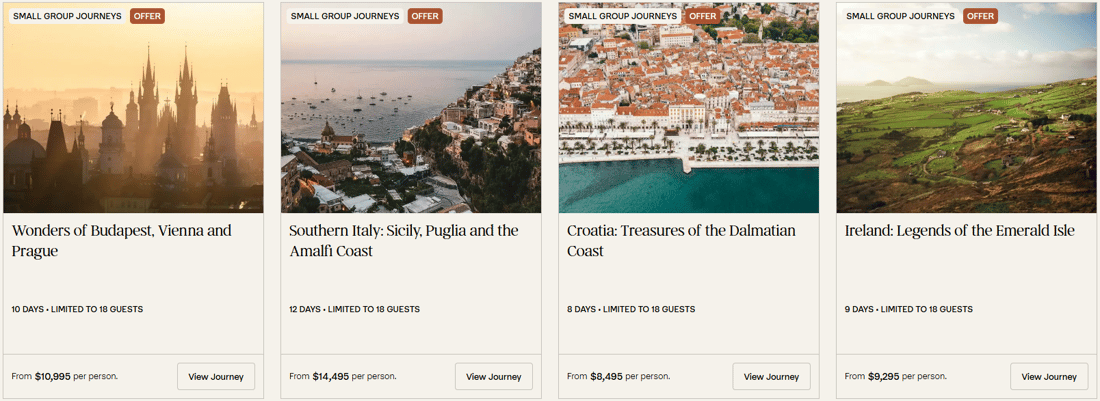1100x401 pixels.
Task: Click the Offer badge on the Budapest card
Action: click(147, 16)
